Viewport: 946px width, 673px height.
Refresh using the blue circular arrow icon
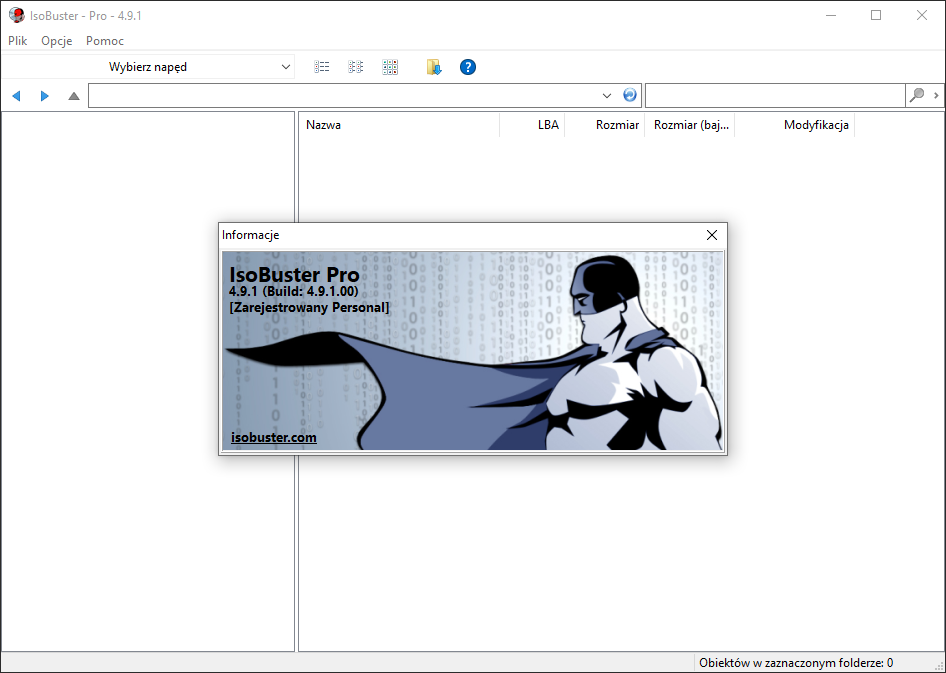(630, 95)
